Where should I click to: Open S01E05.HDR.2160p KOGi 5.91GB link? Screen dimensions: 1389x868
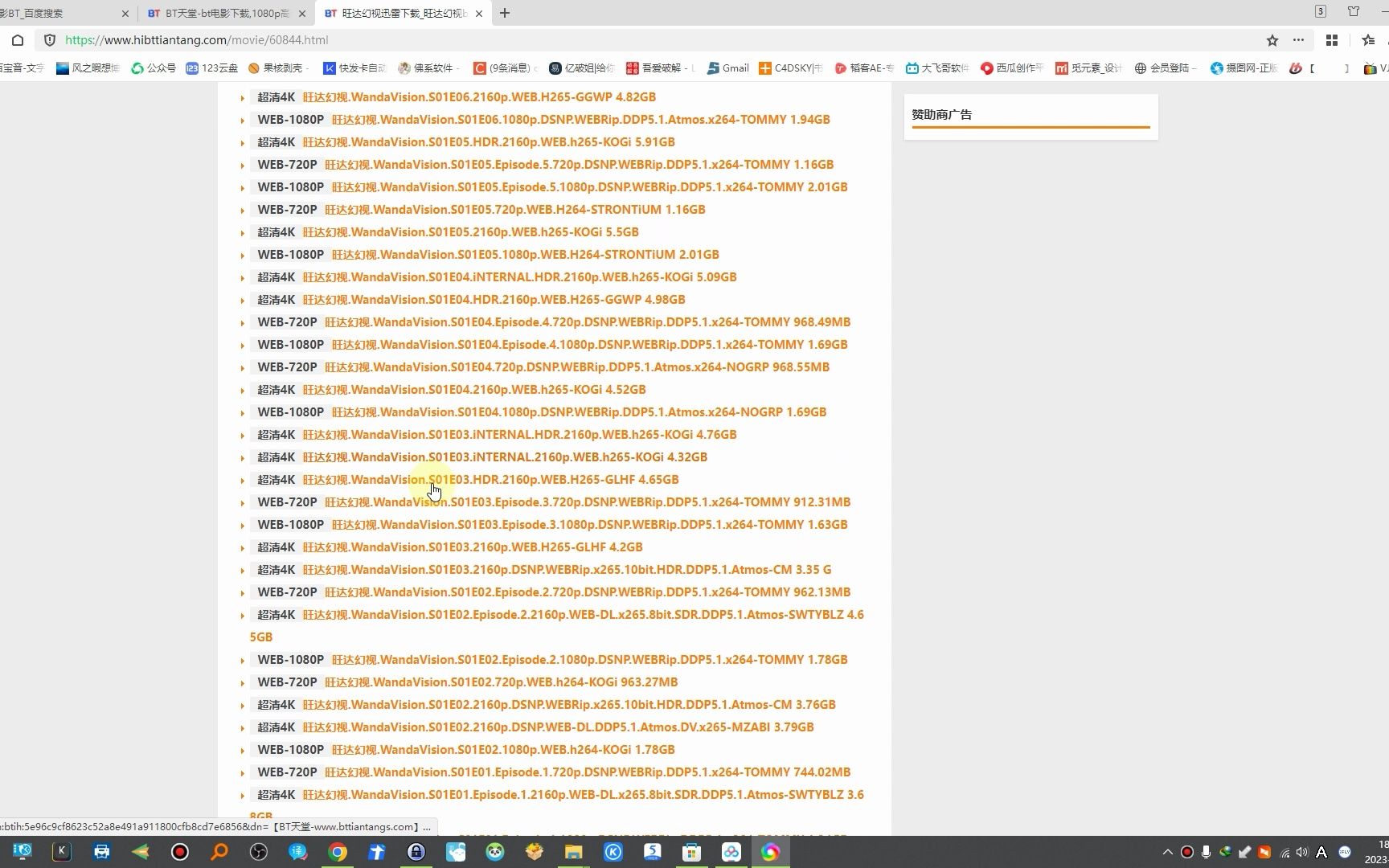pos(489,141)
